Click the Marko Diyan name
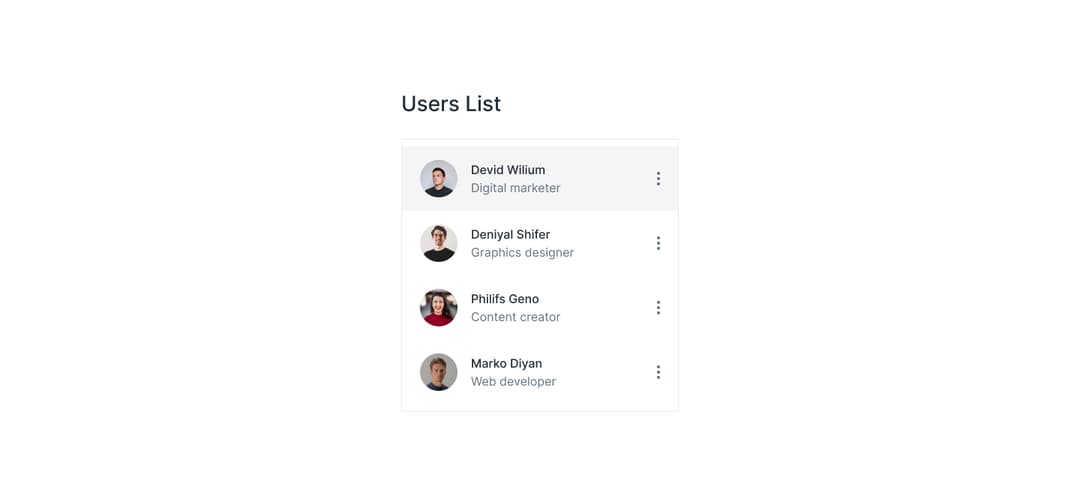This screenshot has width=1080, height=502. coord(506,364)
